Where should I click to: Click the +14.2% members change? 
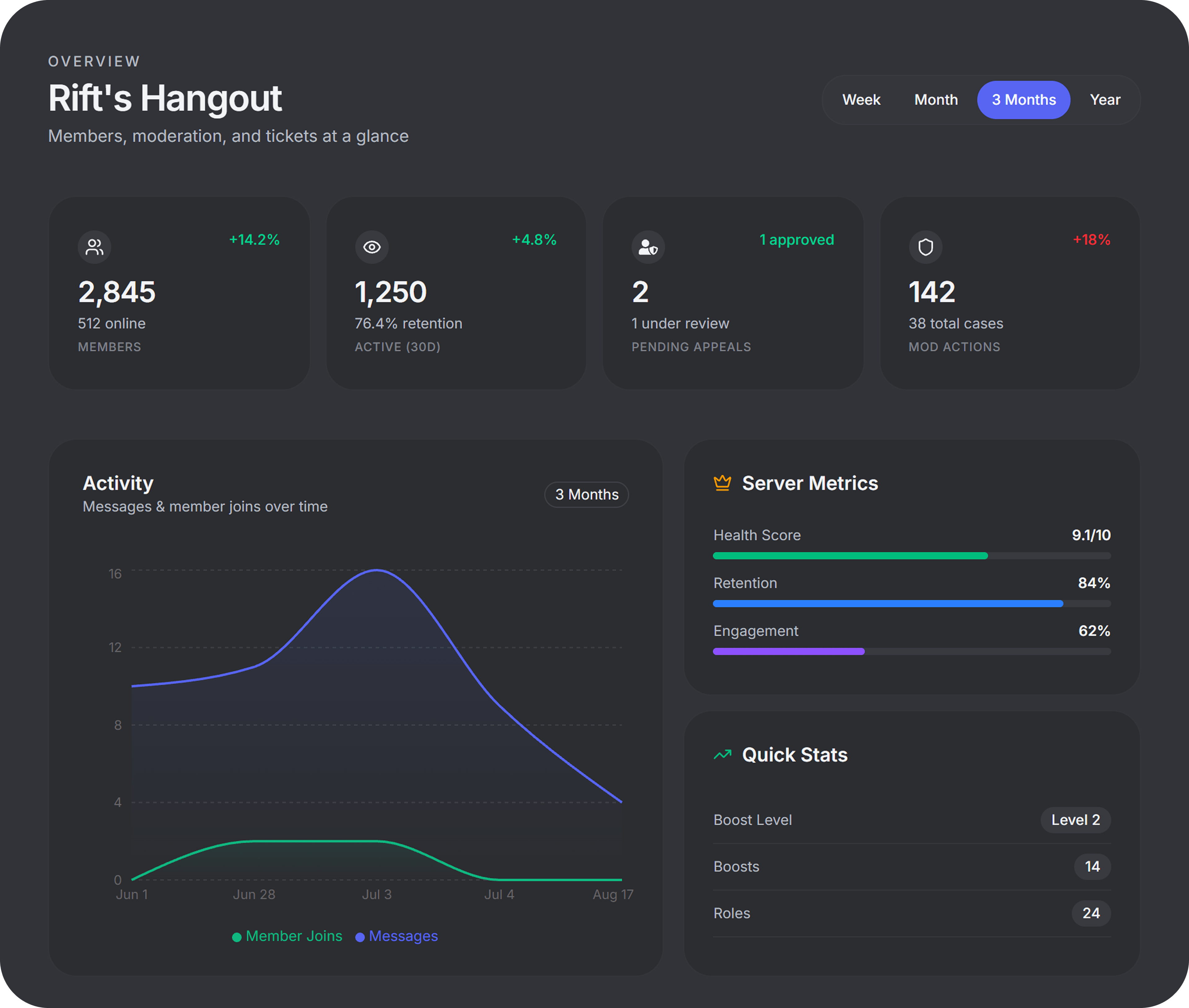click(x=254, y=239)
